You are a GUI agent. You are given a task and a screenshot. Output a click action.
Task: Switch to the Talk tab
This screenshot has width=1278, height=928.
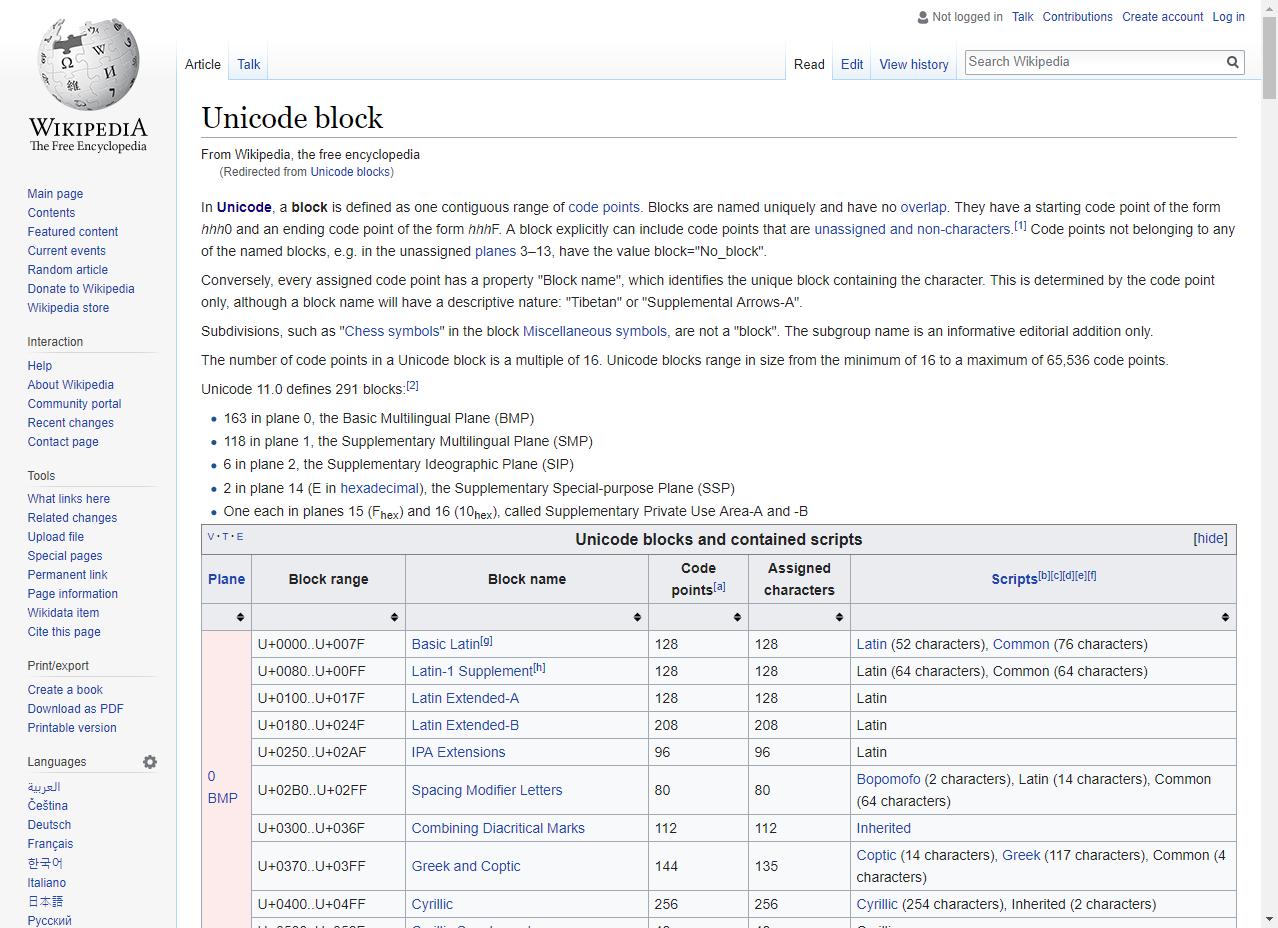(x=249, y=64)
